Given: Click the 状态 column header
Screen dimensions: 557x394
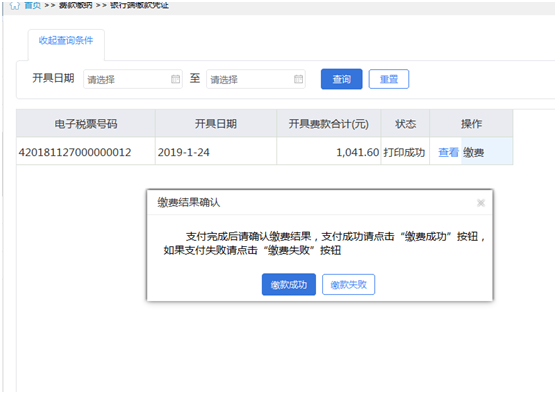Looking at the screenshot, I should (x=405, y=124).
